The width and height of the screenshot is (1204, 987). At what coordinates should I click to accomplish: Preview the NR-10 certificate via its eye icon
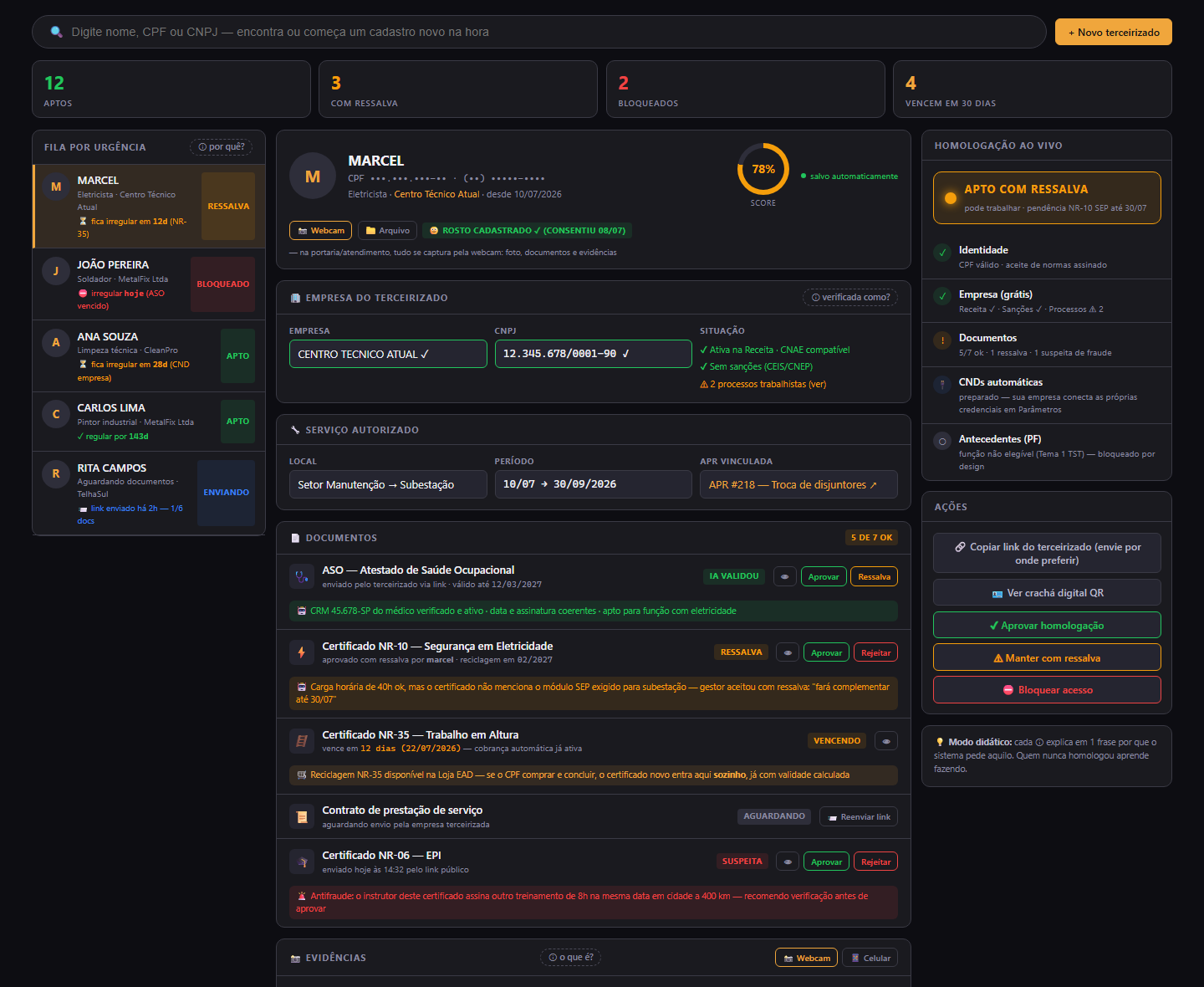click(x=788, y=652)
